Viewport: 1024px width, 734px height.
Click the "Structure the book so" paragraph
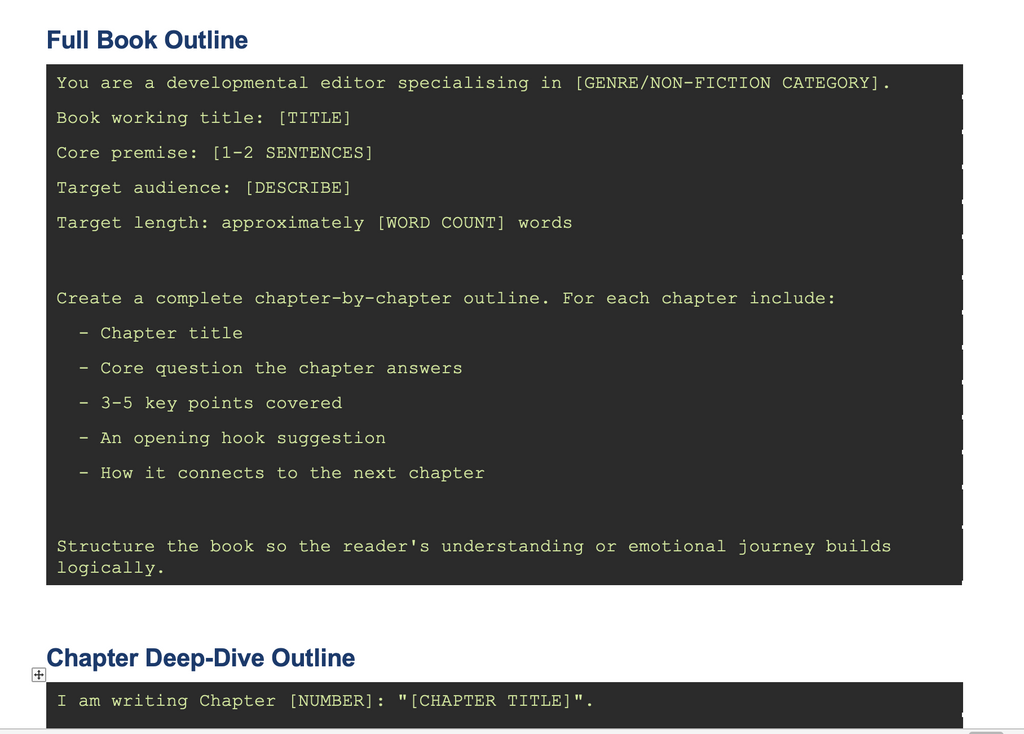pyautogui.click(x=473, y=557)
